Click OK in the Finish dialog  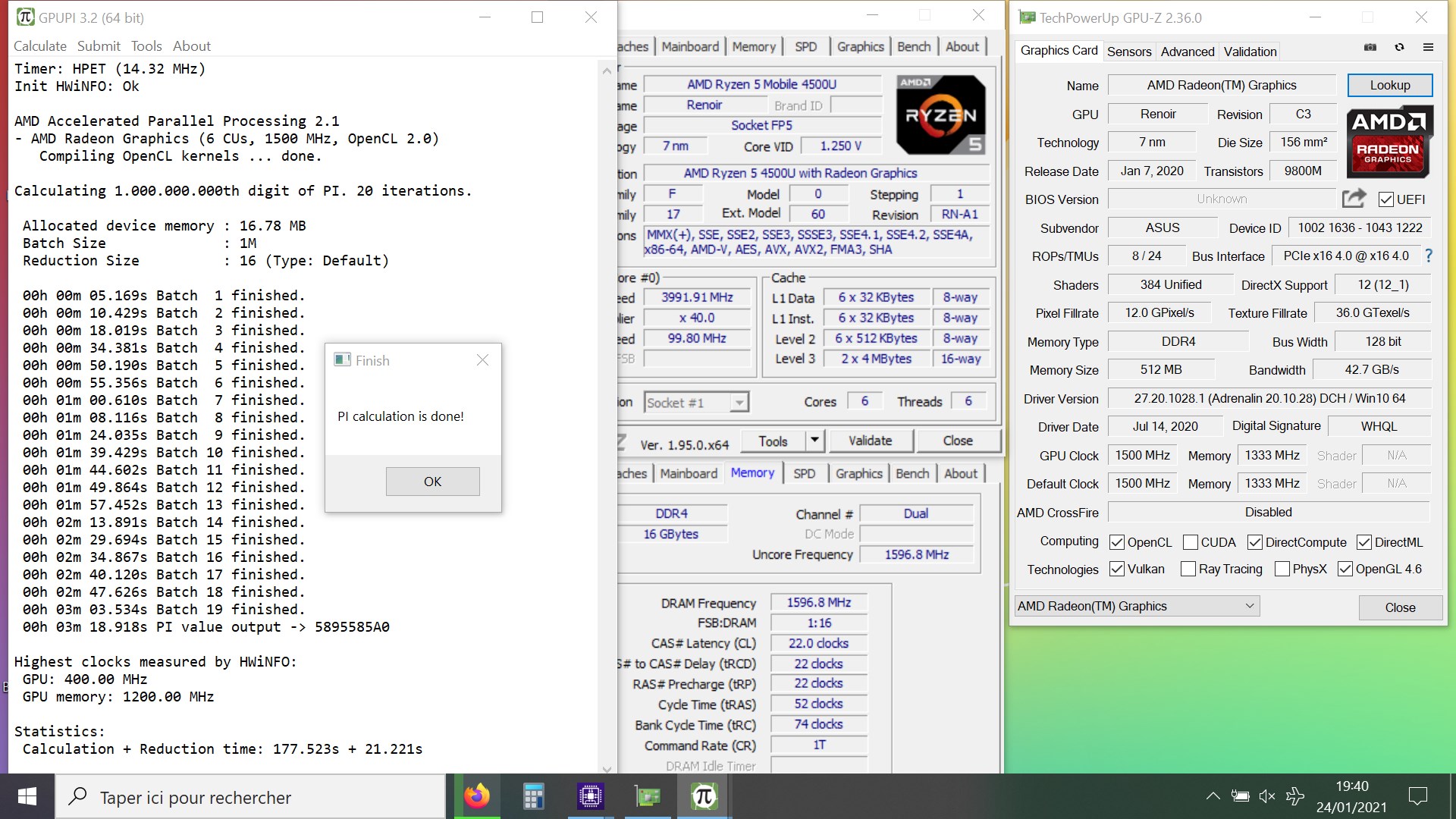click(432, 482)
